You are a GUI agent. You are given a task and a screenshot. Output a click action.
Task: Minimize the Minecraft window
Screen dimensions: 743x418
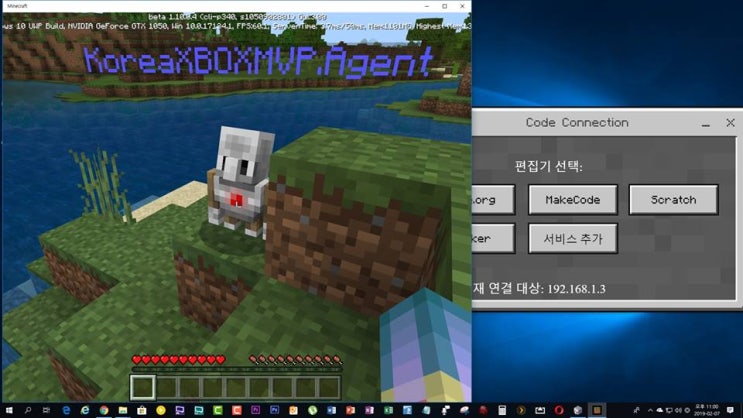coord(426,6)
